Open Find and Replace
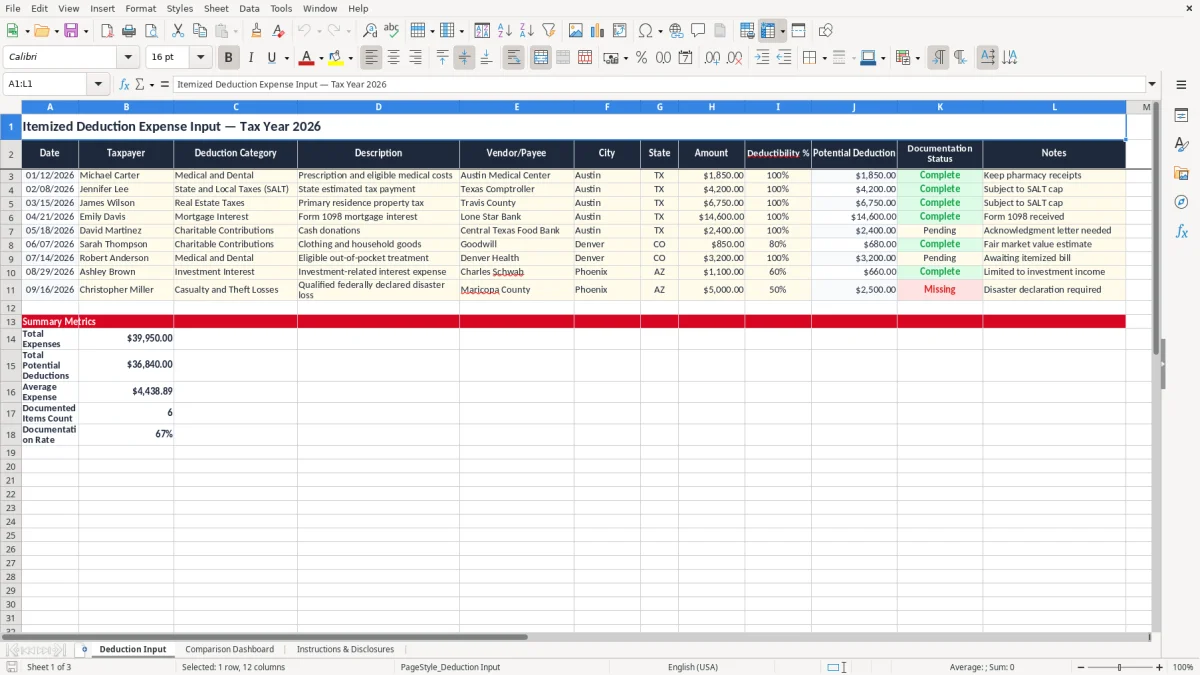This screenshot has width=1200, height=675. click(x=370, y=31)
